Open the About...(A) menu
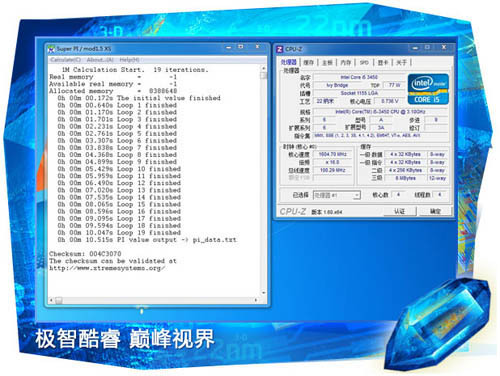 pos(100,60)
